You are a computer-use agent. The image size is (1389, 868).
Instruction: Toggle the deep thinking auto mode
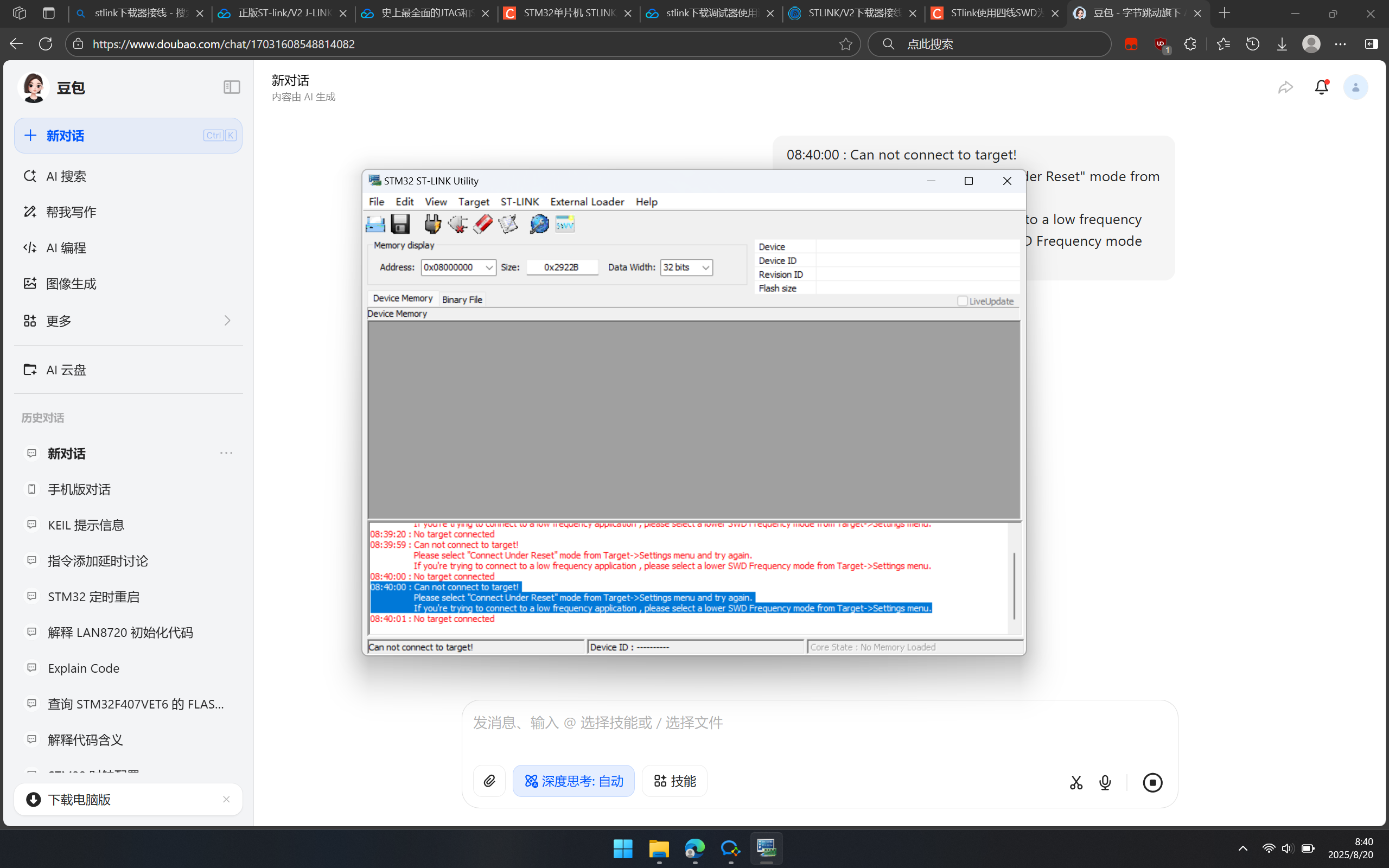click(574, 781)
